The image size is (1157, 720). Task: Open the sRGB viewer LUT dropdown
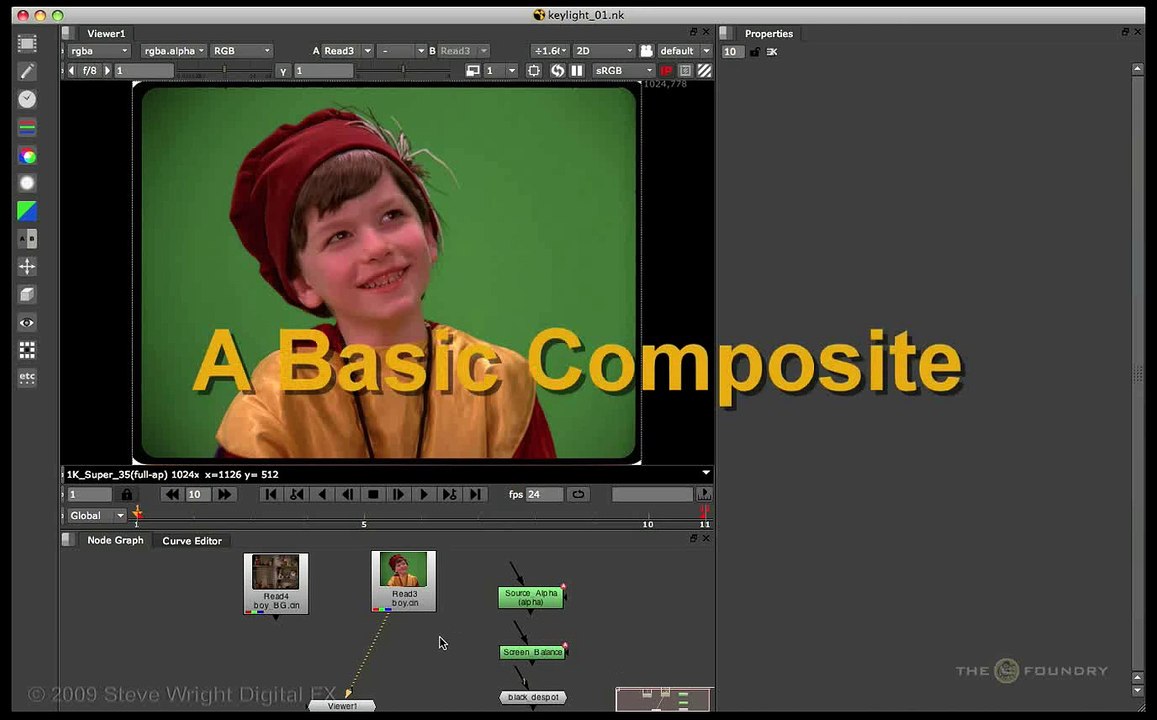click(624, 71)
